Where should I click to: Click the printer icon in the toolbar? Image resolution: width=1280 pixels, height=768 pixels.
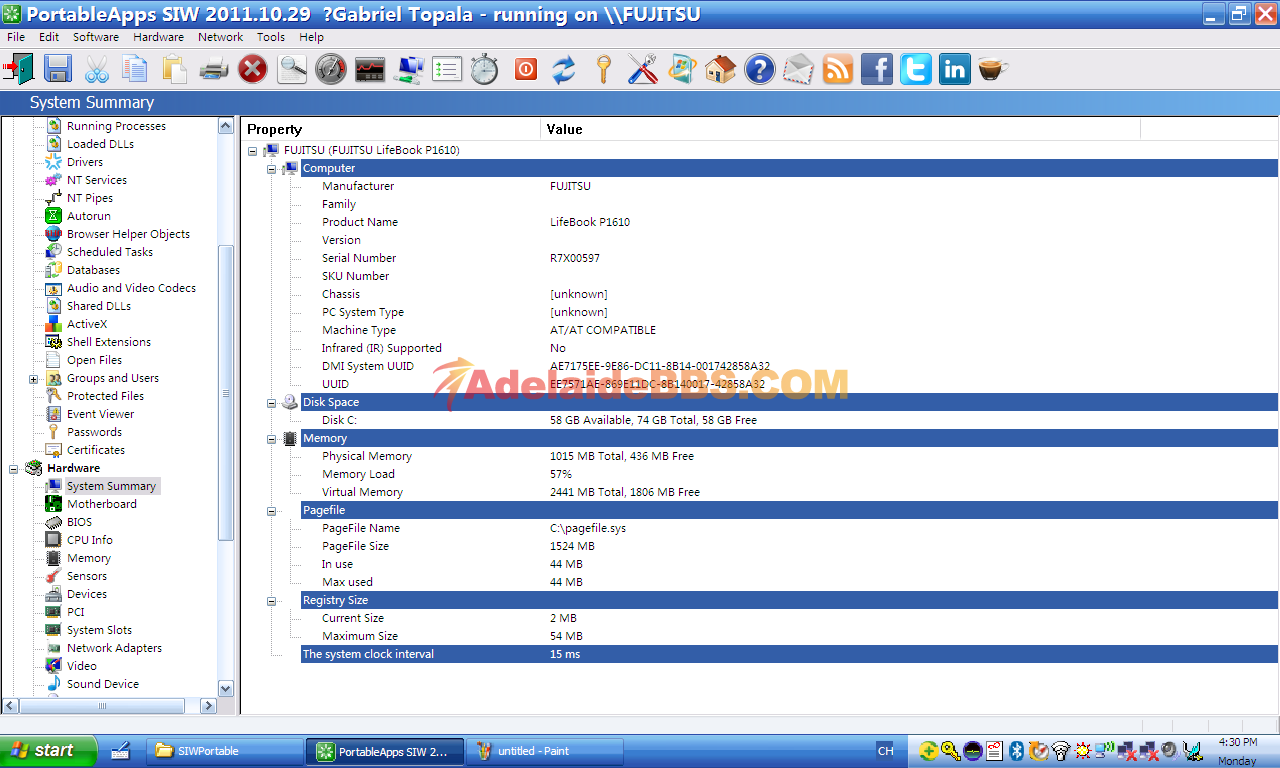tap(214, 69)
